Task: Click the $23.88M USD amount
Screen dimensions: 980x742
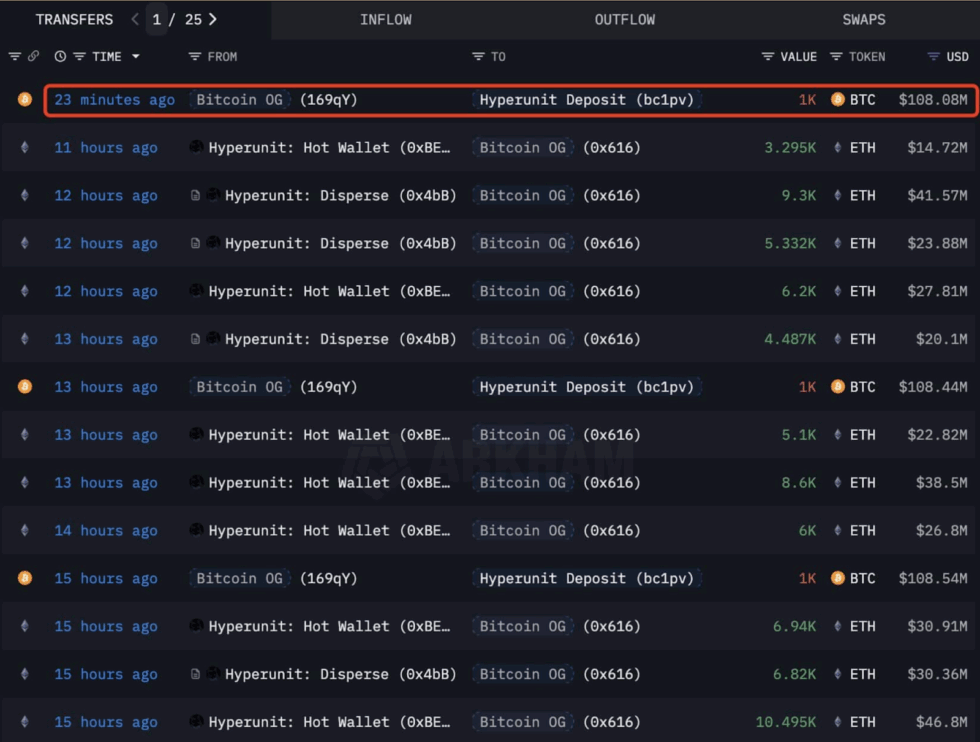Action: (x=937, y=243)
